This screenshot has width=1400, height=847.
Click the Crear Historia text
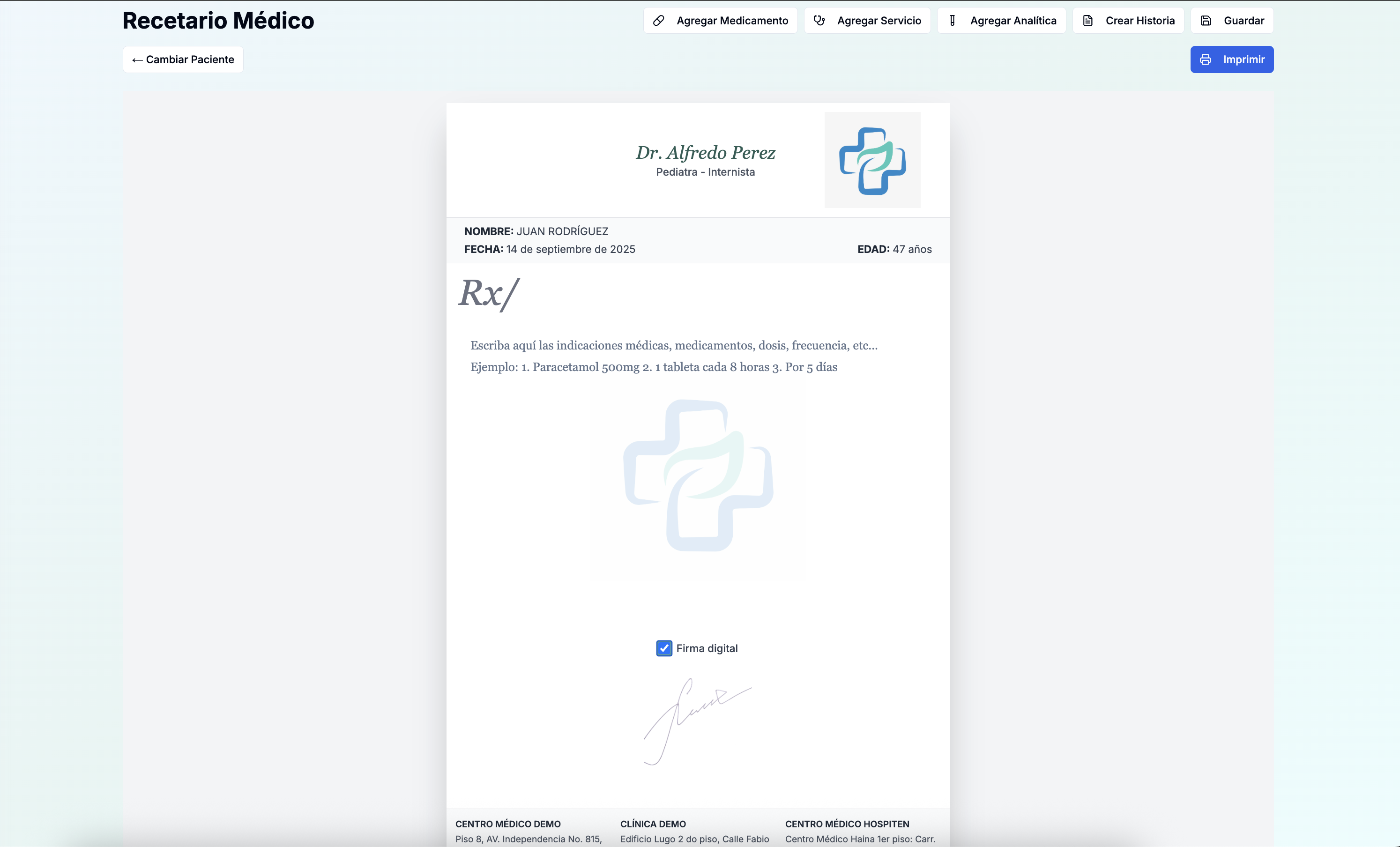click(1139, 21)
